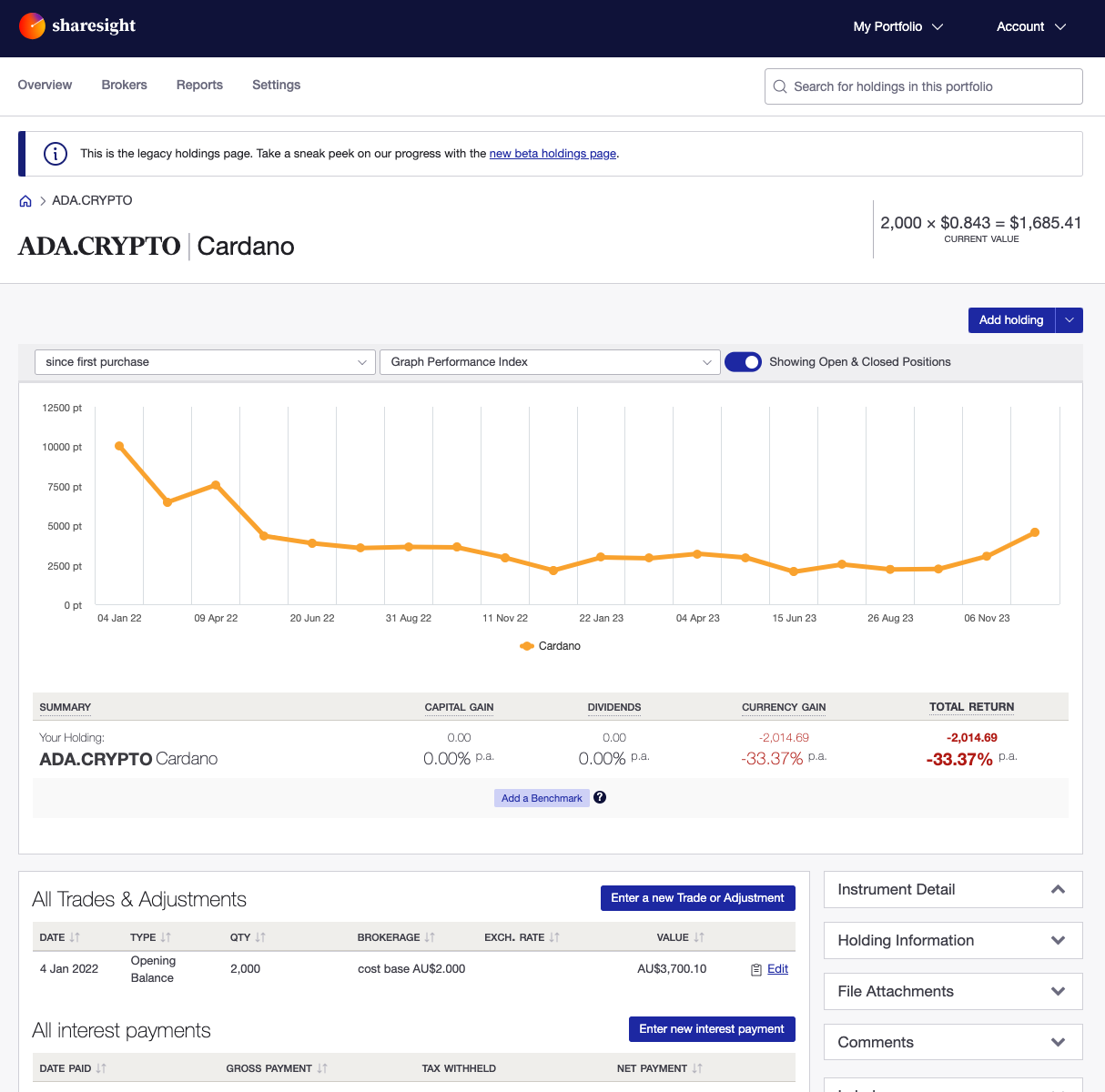Sort trades by Value column arrows
Viewport: 1105px width, 1092px height.
pyautogui.click(x=699, y=937)
